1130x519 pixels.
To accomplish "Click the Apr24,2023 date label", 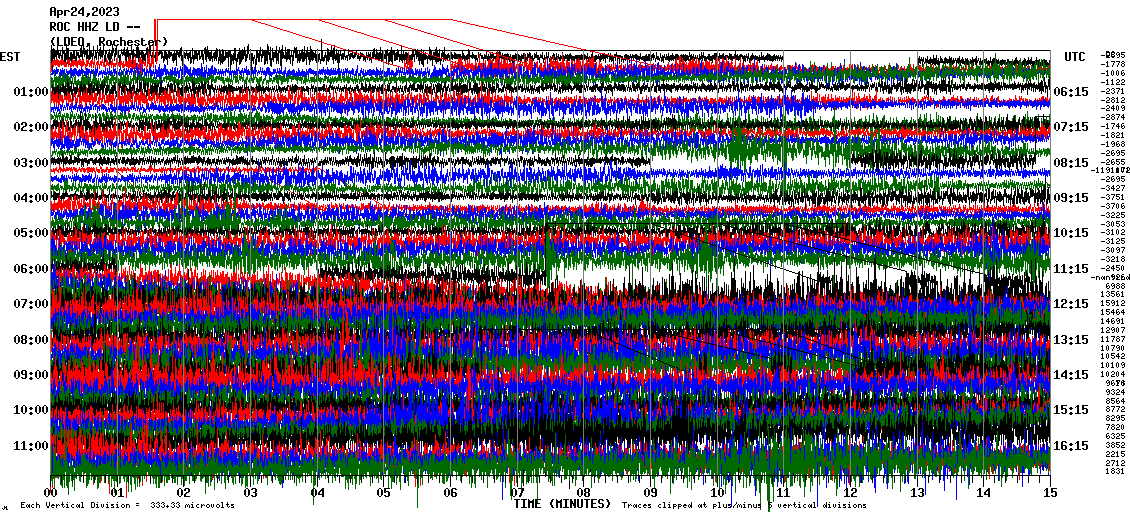I will click(x=84, y=12).
